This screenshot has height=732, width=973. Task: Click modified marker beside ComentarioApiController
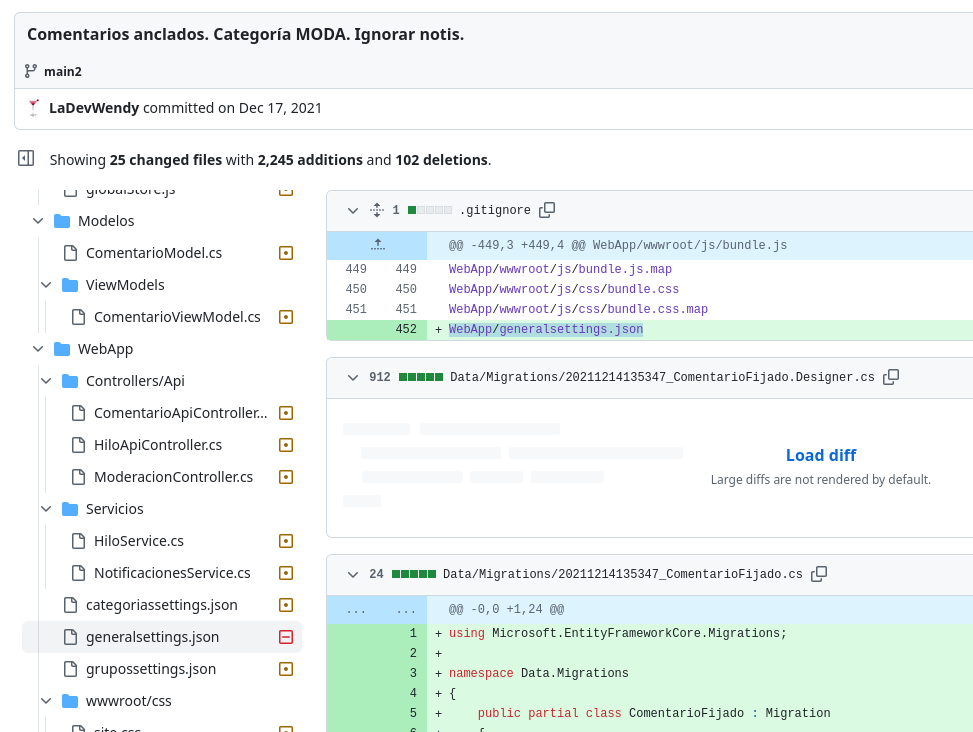click(286, 413)
